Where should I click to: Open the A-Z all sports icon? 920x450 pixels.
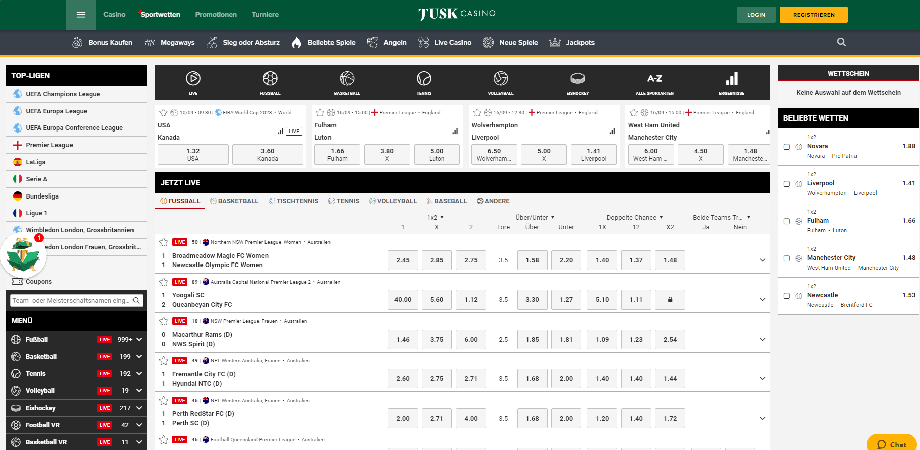(x=654, y=78)
